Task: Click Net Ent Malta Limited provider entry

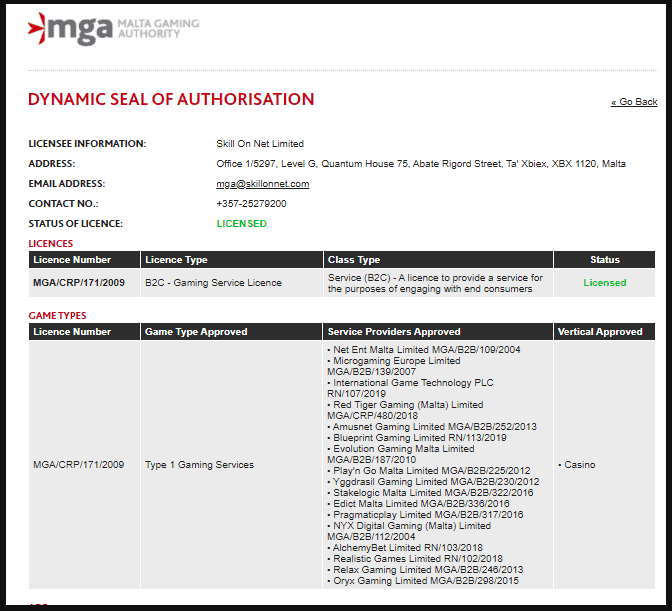Action: coord(424,350)
